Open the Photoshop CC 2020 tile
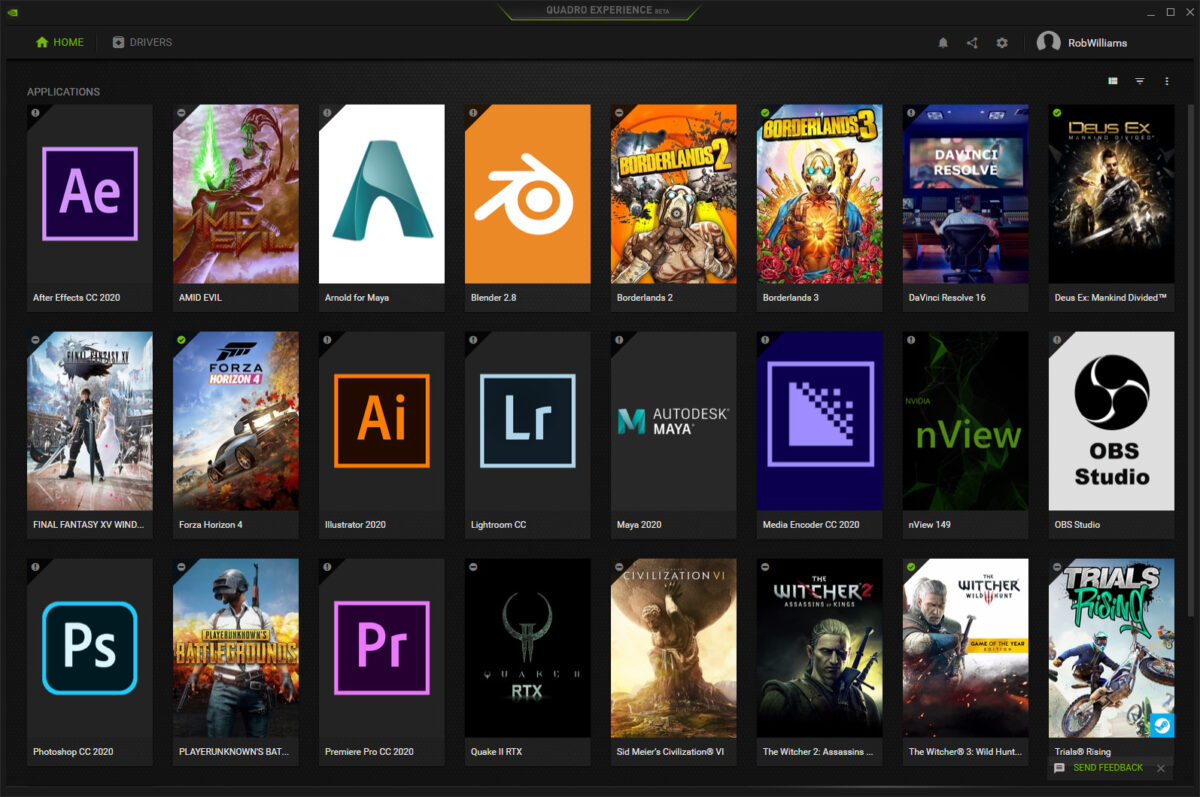 pyautogui.click(x=90, y=662)
